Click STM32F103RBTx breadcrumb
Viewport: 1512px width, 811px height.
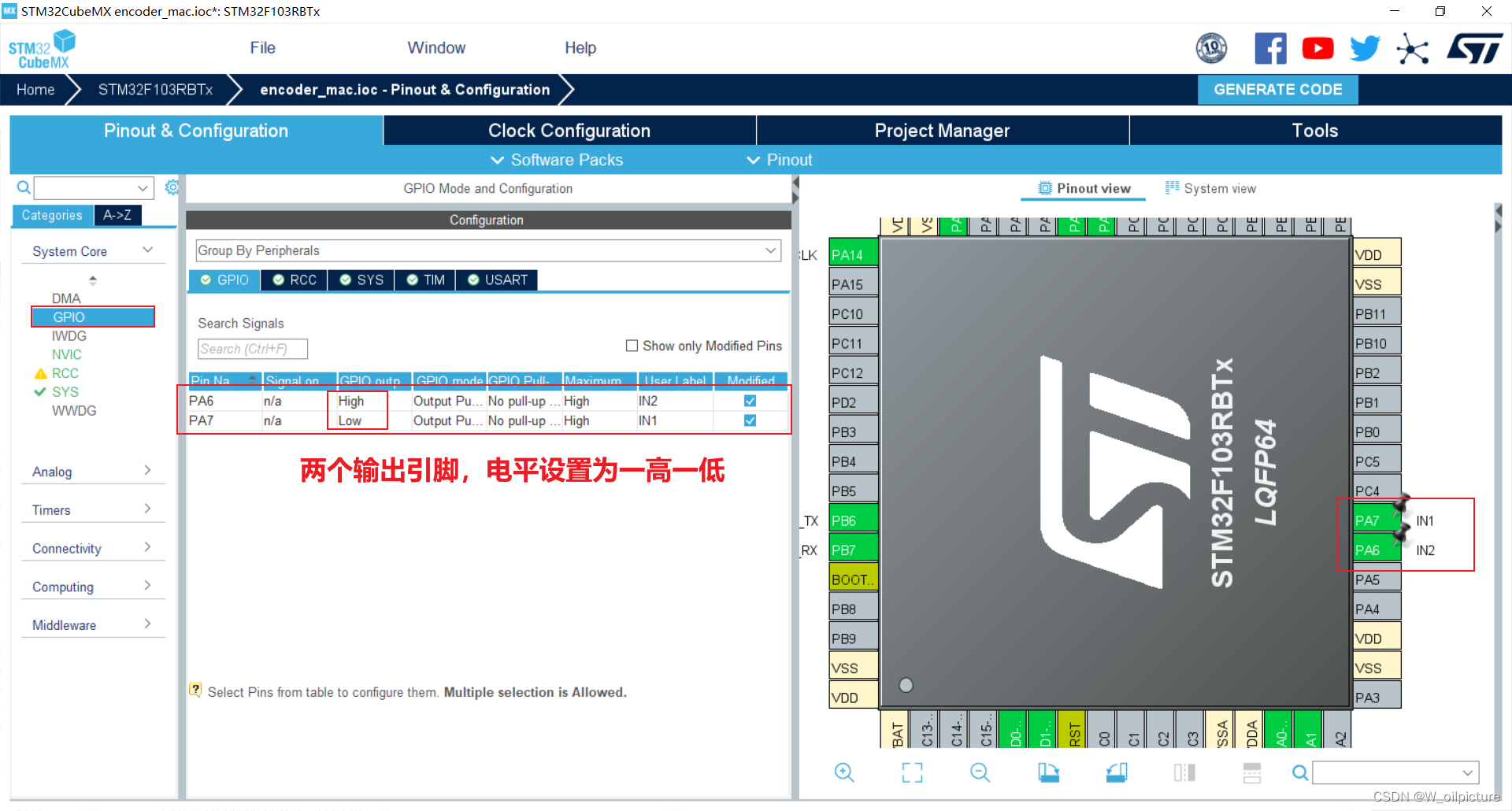click(155, 90)
